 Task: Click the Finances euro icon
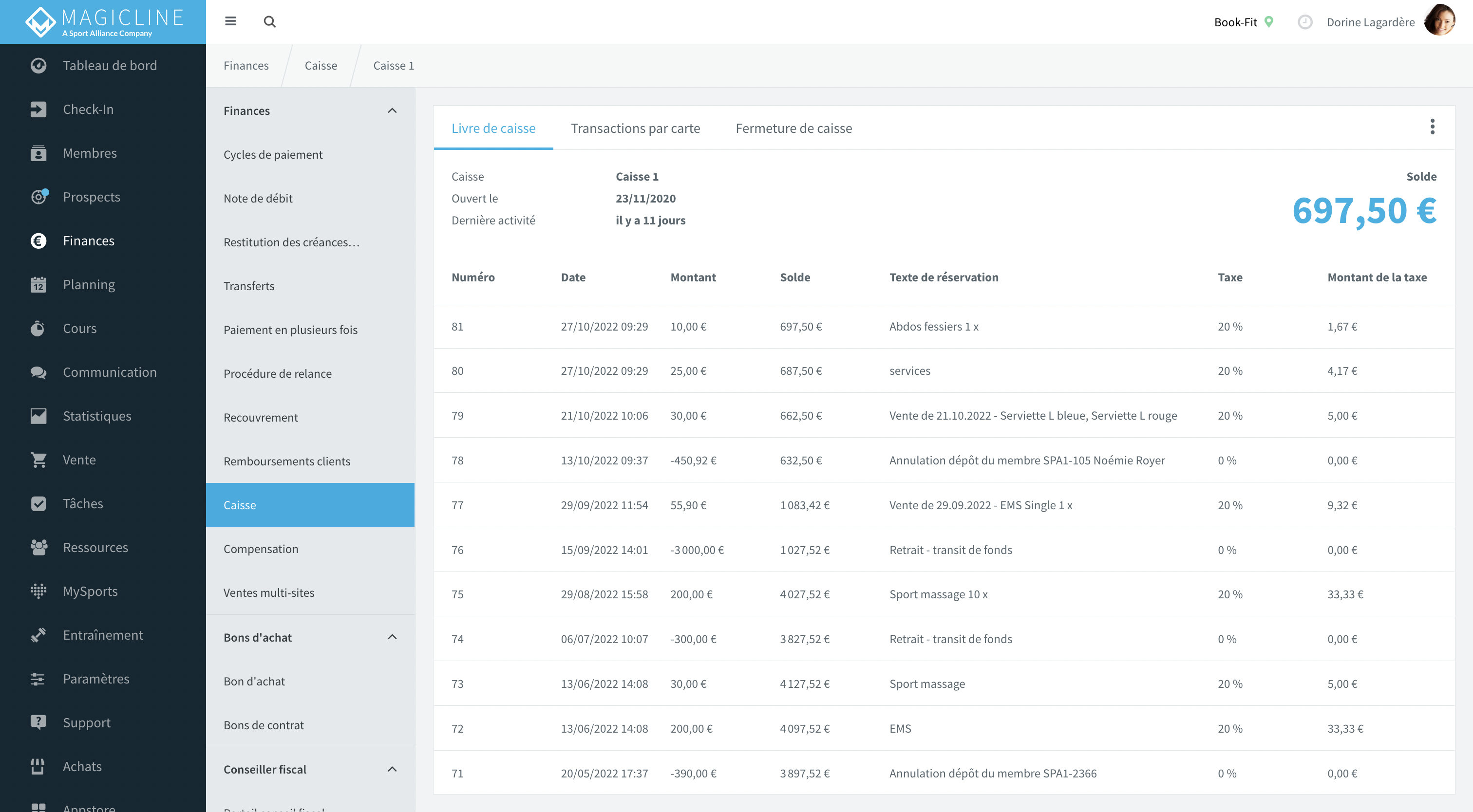pos(38,240)
